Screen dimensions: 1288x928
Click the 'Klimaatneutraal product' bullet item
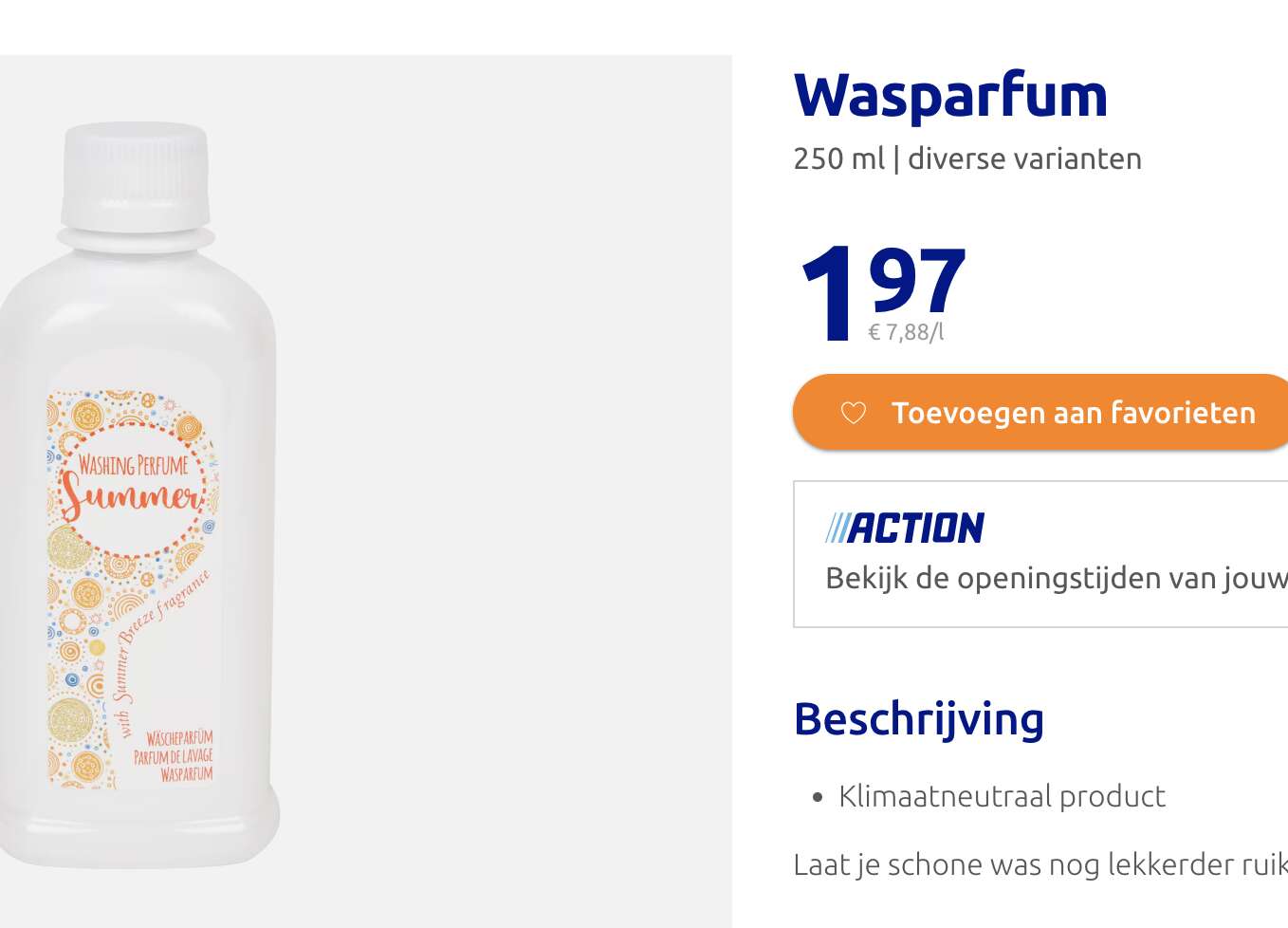click(x=1002, y=796)
